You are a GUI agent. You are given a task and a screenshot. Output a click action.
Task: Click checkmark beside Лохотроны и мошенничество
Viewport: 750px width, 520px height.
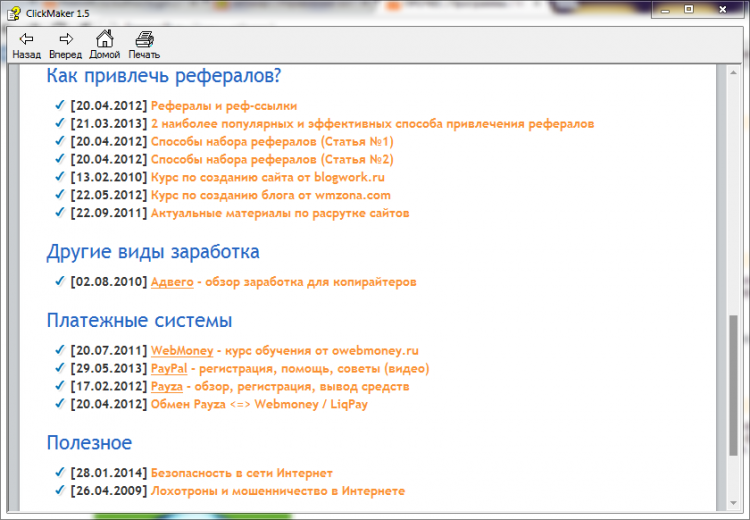click(x=59, y=490)
